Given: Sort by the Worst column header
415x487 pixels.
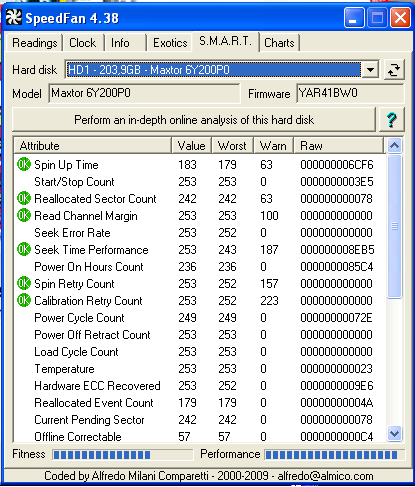Looking at the screenshot, I should point(232,146).
